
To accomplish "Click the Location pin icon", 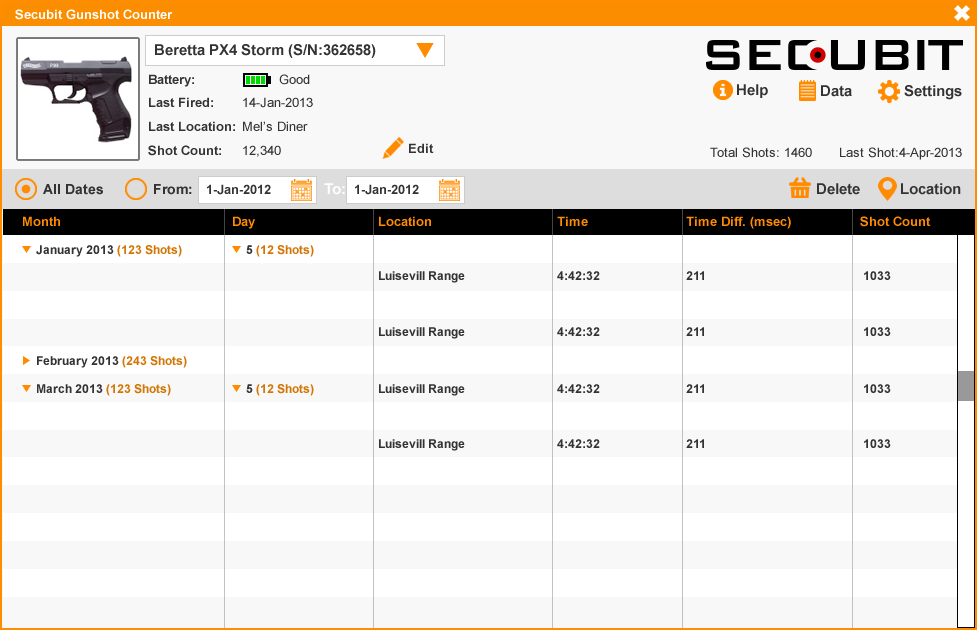I will 887,189.
